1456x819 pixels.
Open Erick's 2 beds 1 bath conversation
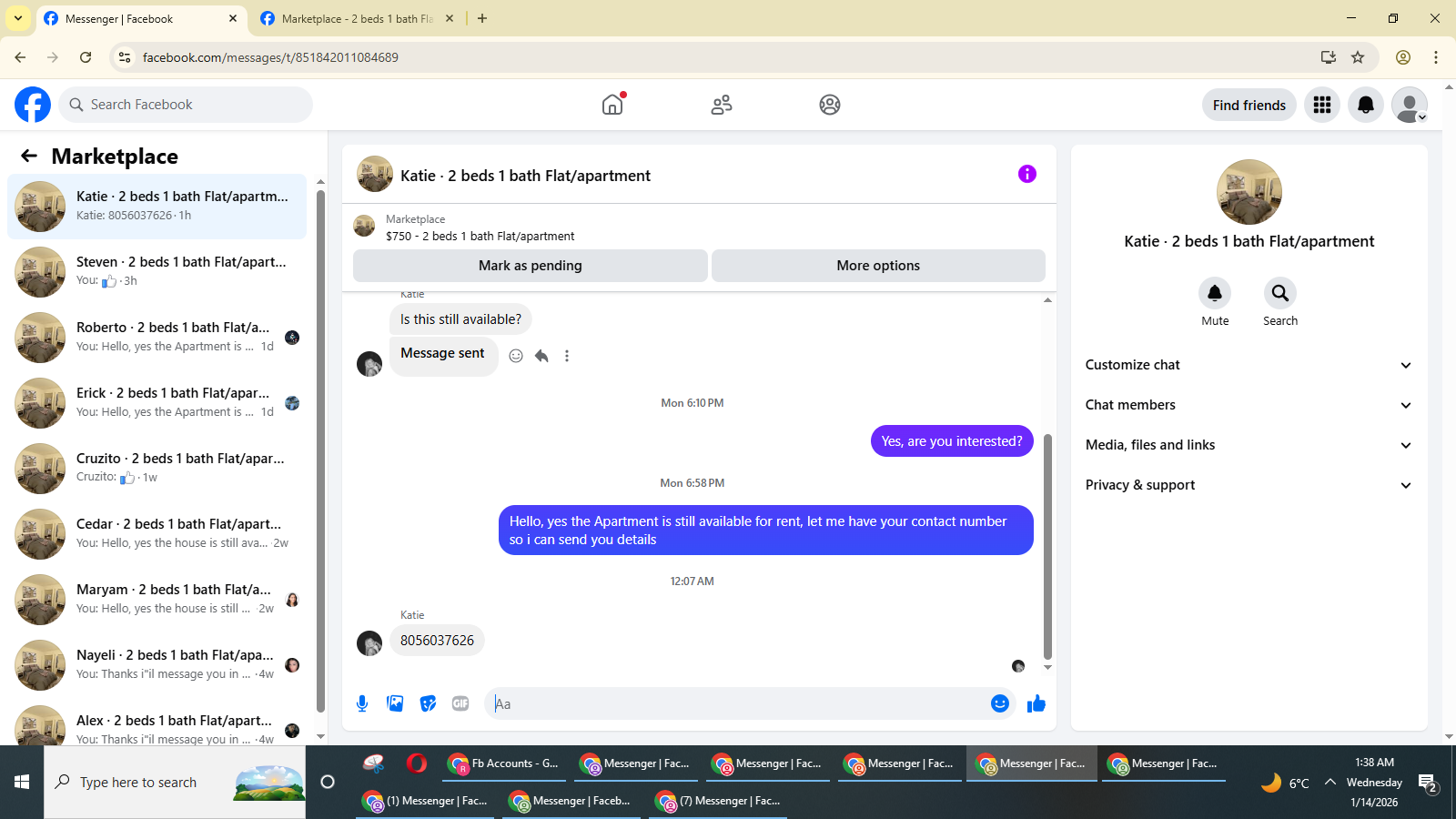157,403
